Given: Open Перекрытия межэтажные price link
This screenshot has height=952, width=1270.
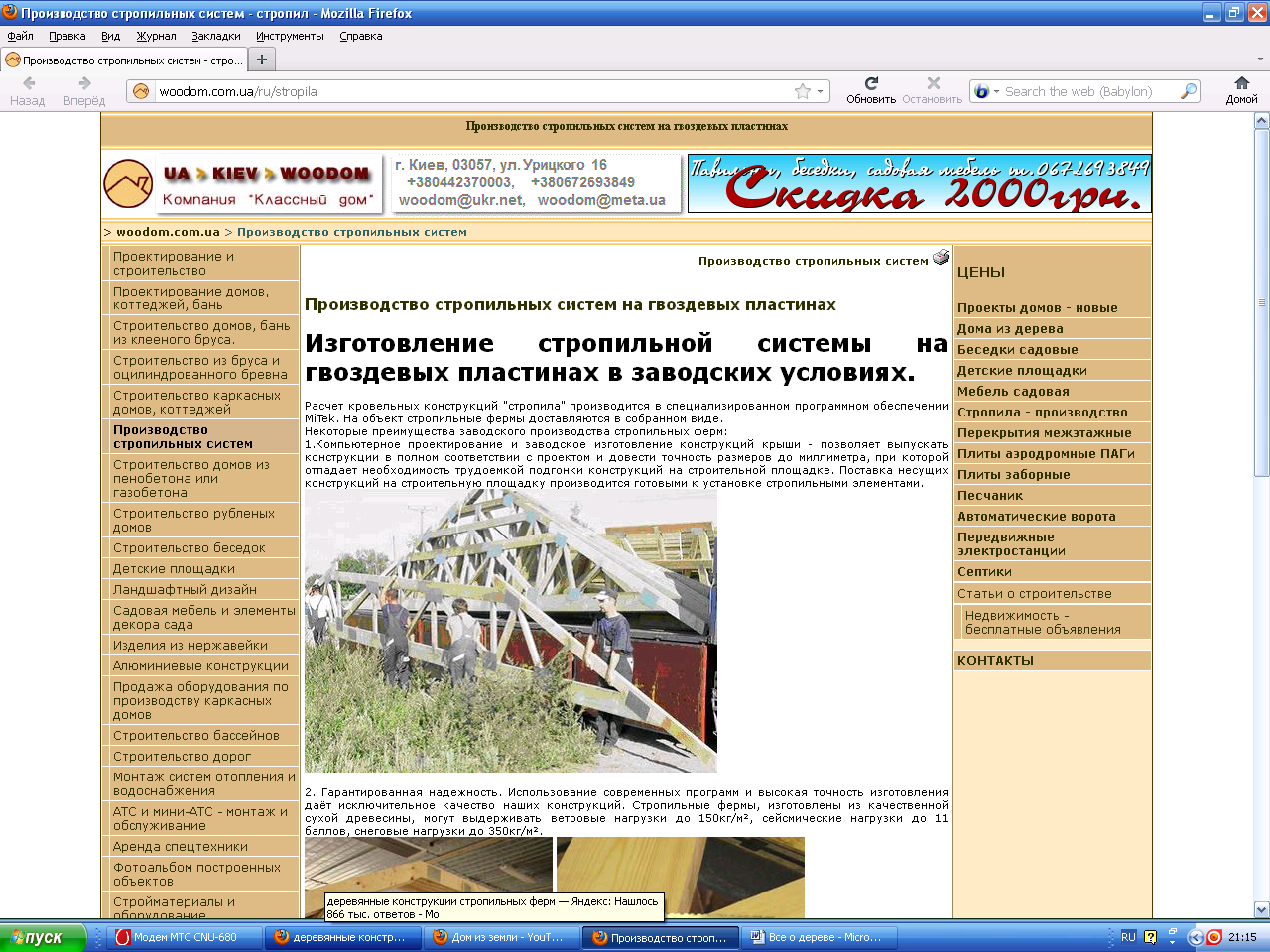Looking at the screenshot, I should 1044,432.
